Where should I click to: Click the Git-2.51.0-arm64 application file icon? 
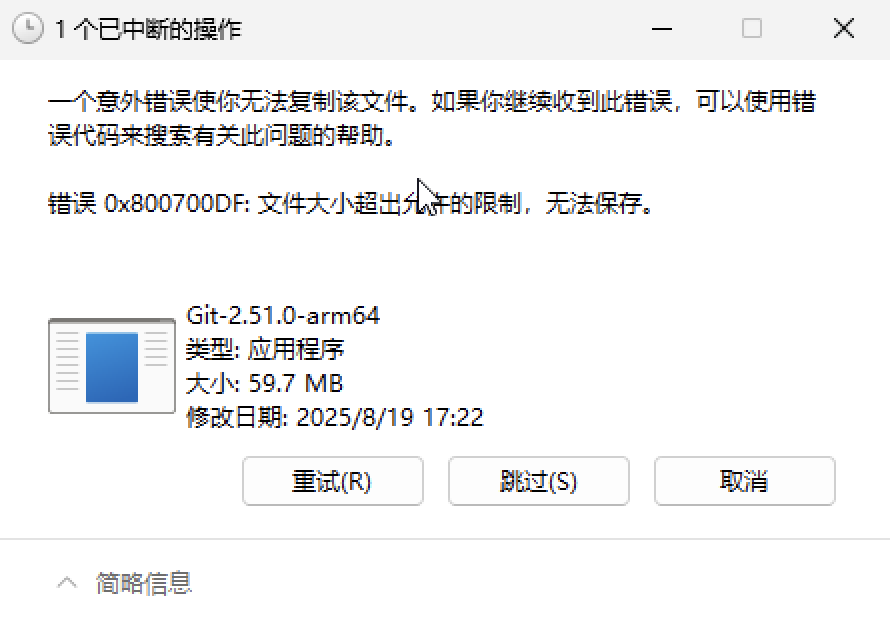[112, 366]
